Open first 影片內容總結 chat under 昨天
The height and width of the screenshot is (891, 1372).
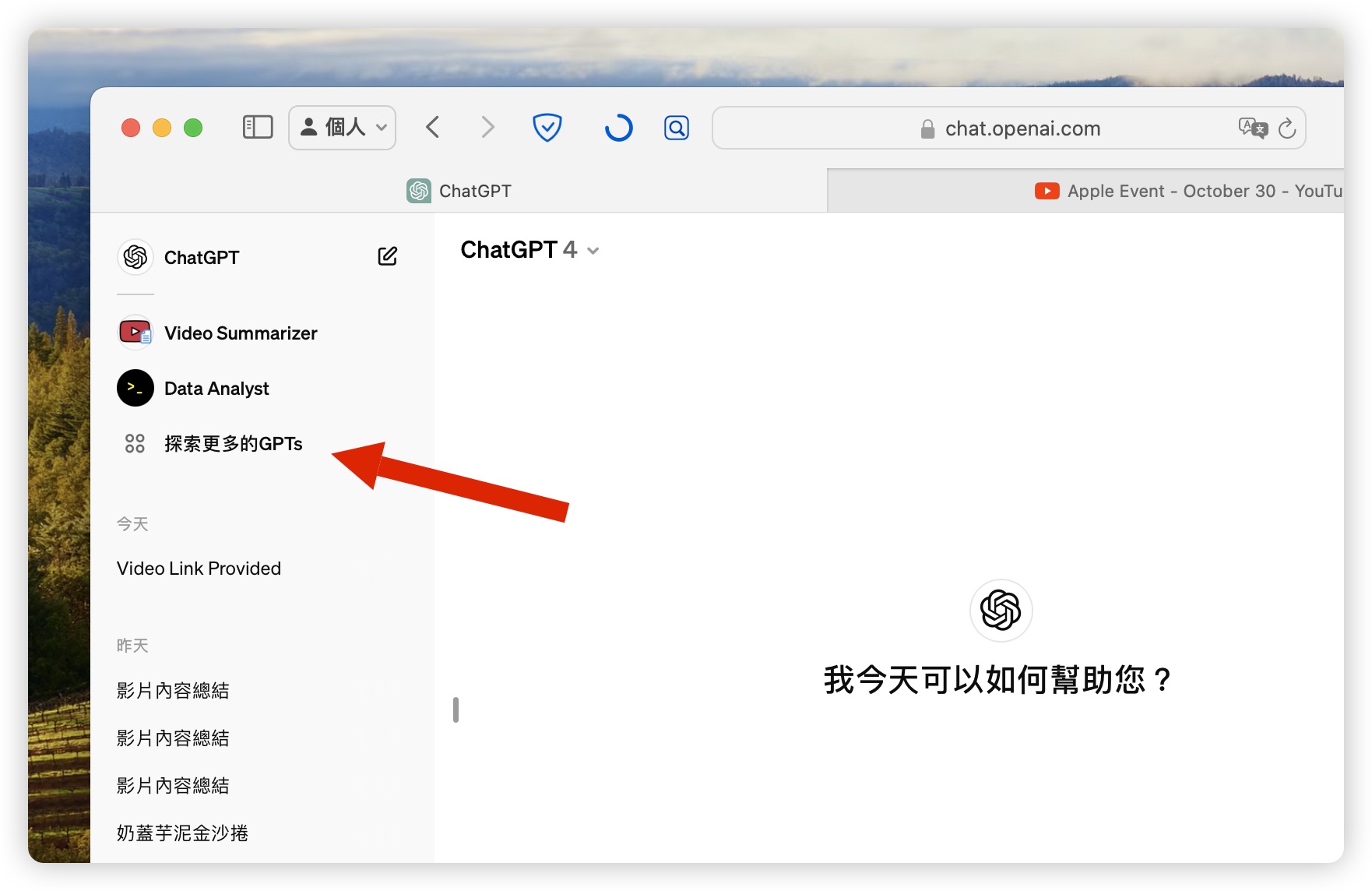(173, 691)
